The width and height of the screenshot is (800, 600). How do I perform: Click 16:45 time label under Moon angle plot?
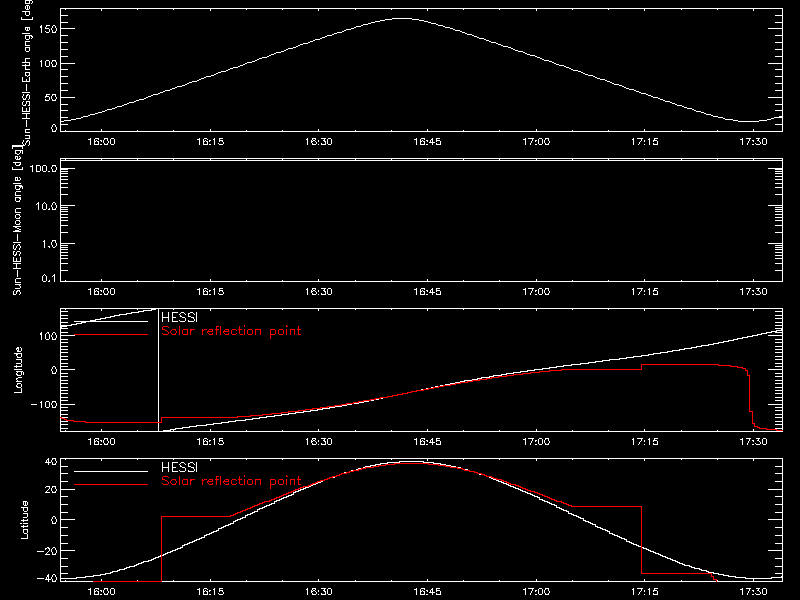tap(427, 292)
